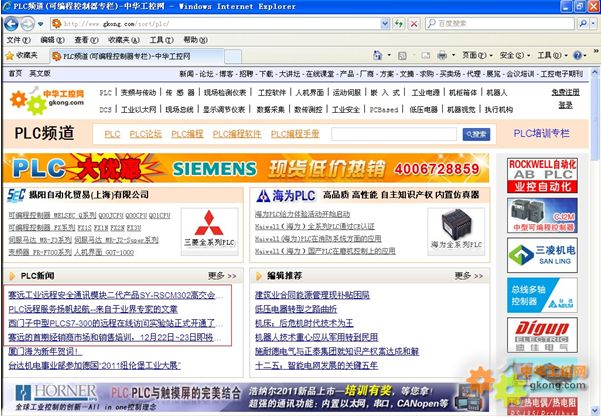Open the PLC论坛 link
This screenshot has height=417, width=601.
pyautogui.click(x=145, y=134)
